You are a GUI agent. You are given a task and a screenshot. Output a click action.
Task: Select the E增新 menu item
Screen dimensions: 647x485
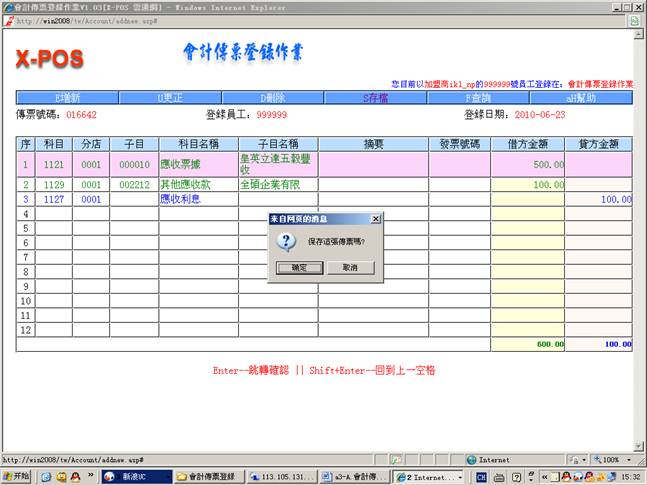click(66, 98)
